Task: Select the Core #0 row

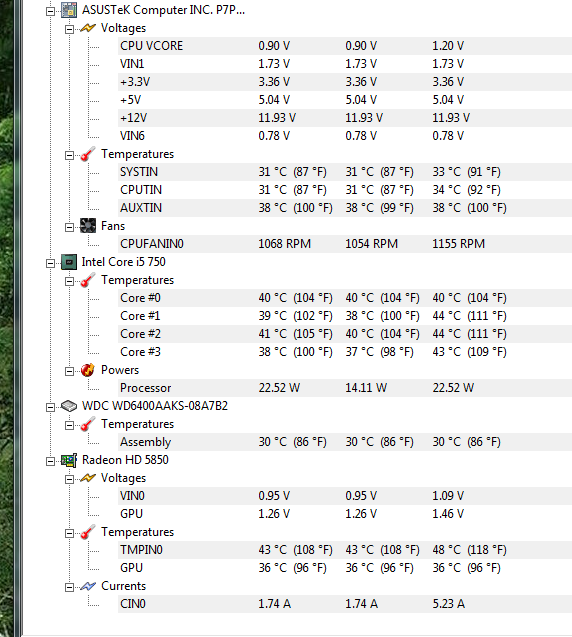Action: (345, 298)
